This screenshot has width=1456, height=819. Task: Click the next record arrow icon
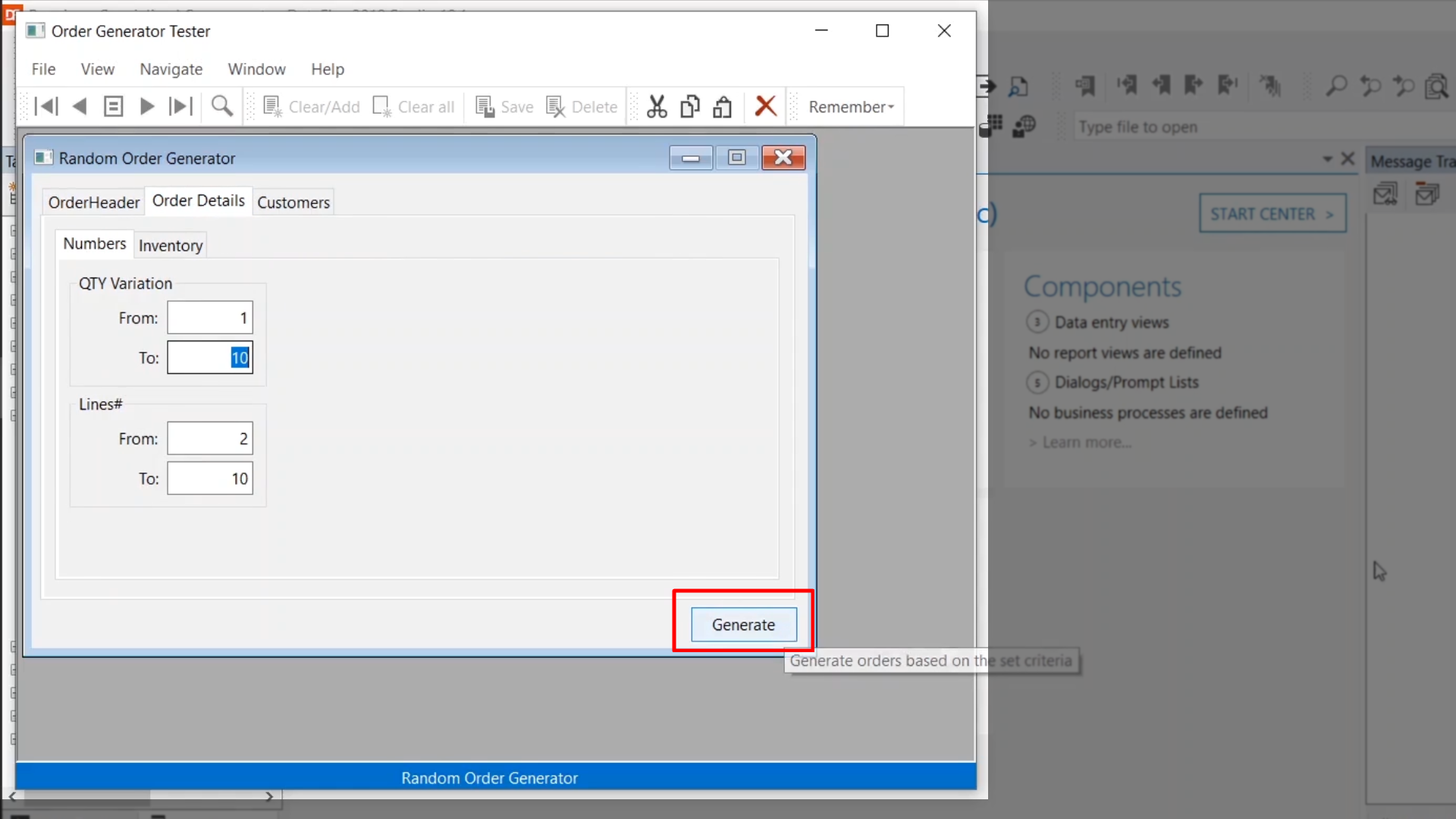click(147, 106)
